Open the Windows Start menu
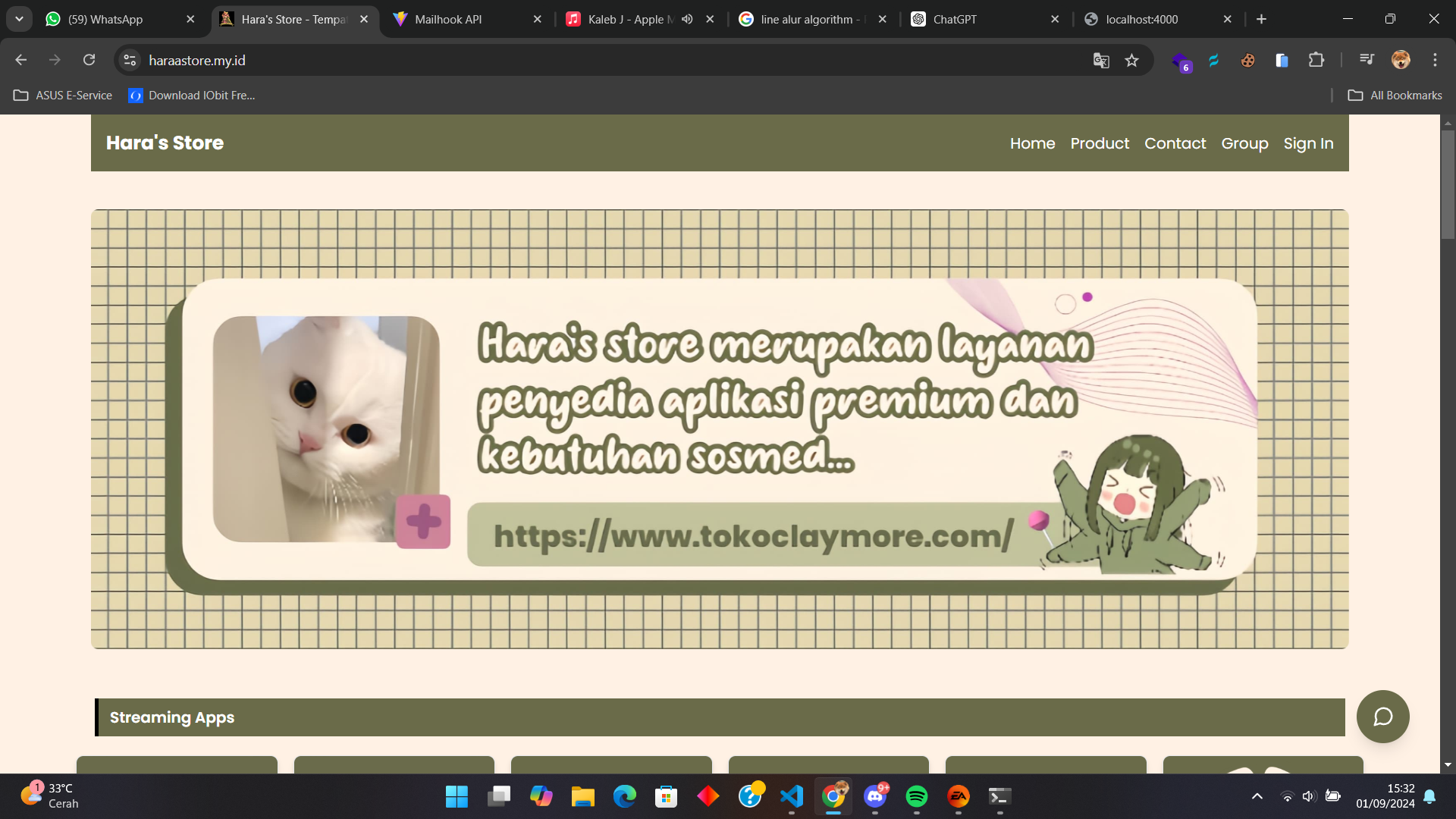This screenshot has height=819, width=1456. point(457,796)
